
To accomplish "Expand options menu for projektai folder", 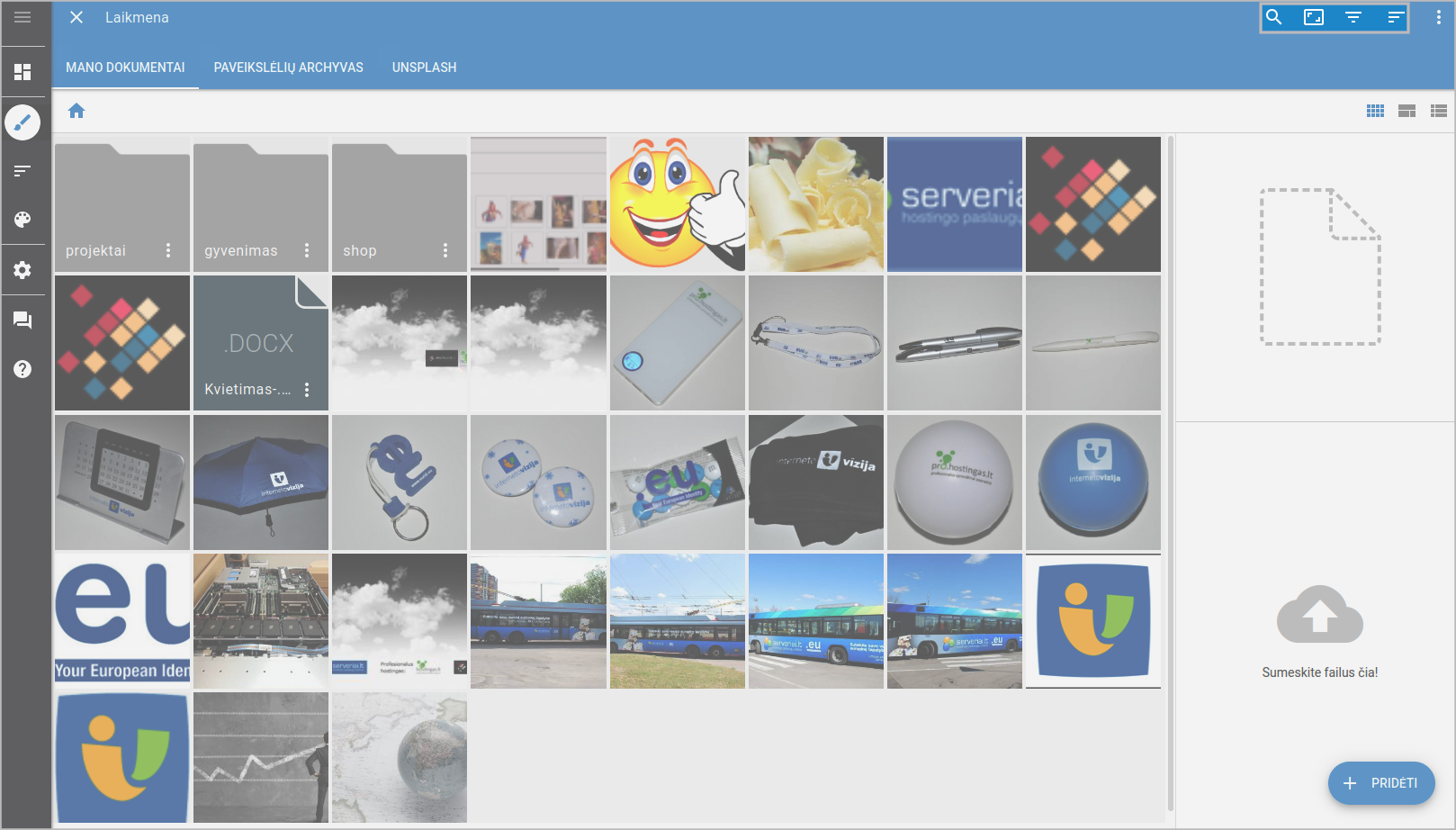I will click(168, 250).
